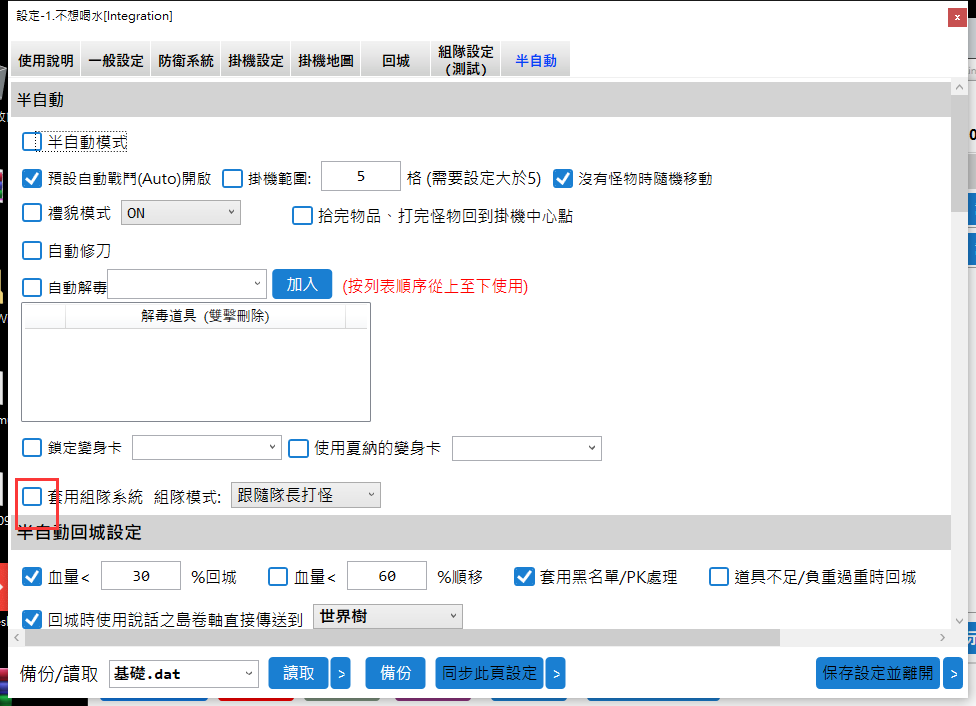The image size is (976, 706).
Task: Open the 禮貌模式 ON dropdown
Action: click(x=181, y=213)
